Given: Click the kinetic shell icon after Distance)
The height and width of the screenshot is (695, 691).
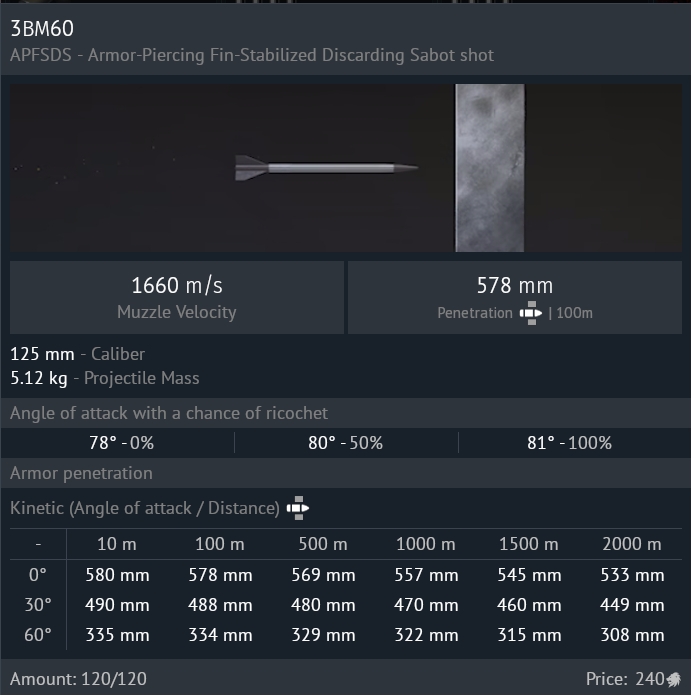Looking at the screenshot, I should click(298, 508).
